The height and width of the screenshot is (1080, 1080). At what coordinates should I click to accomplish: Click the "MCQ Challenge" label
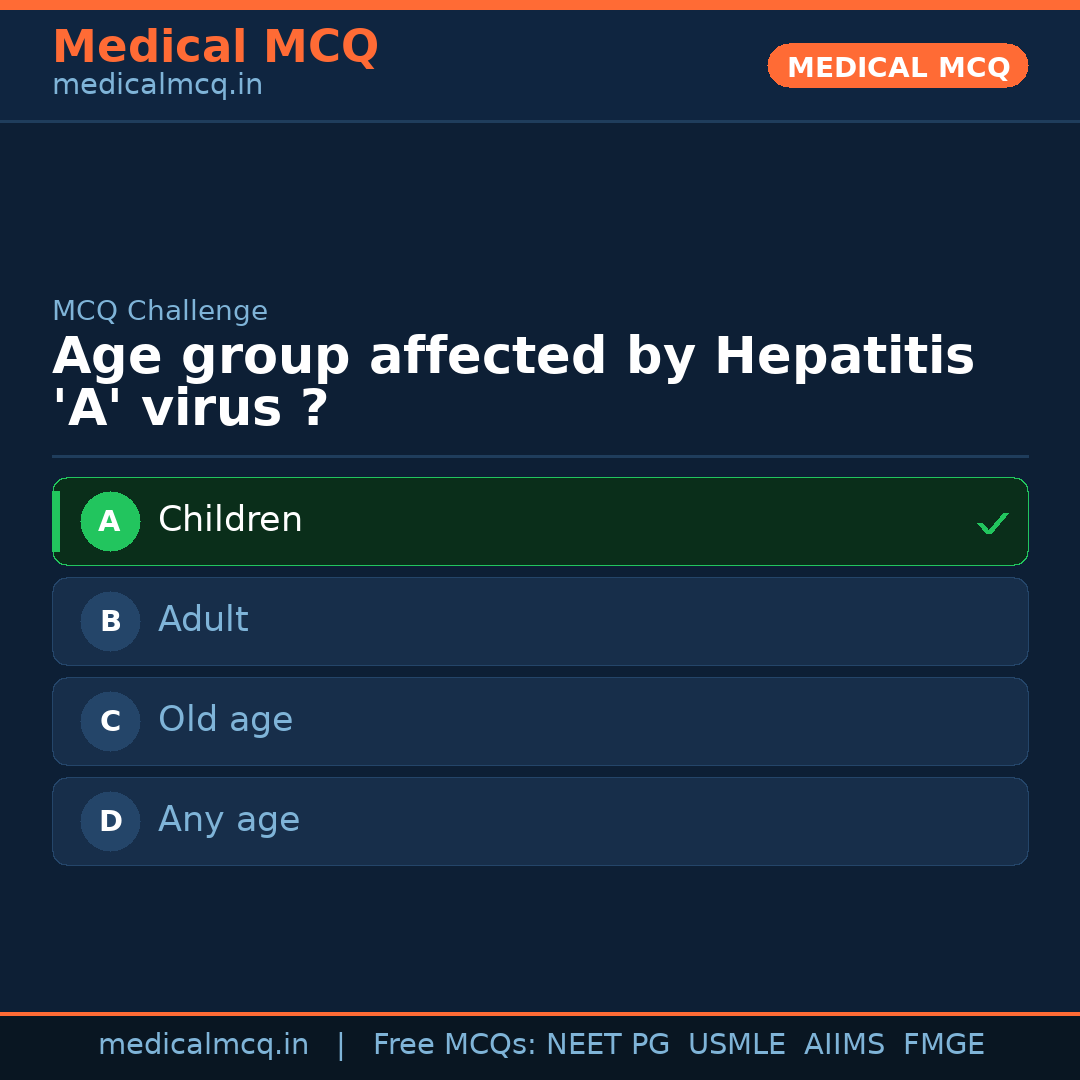(x=160, y=311)
